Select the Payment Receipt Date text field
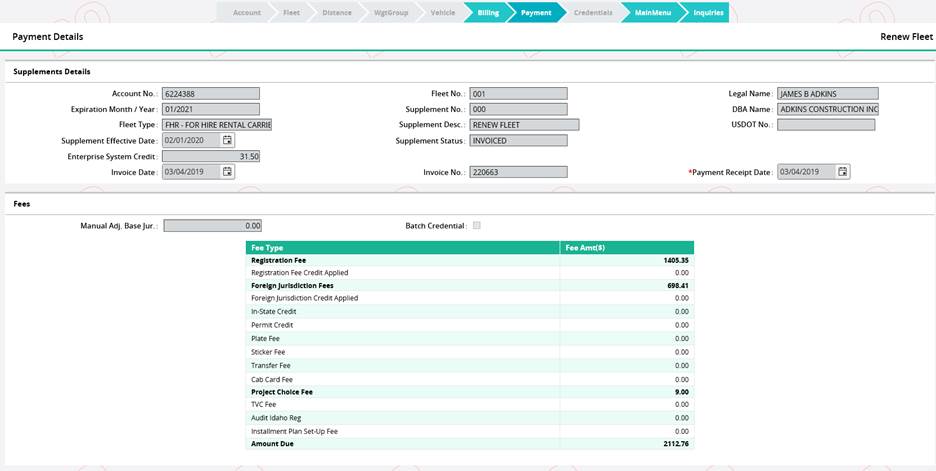This screenshot has height=471, width=936. point(805,172)
